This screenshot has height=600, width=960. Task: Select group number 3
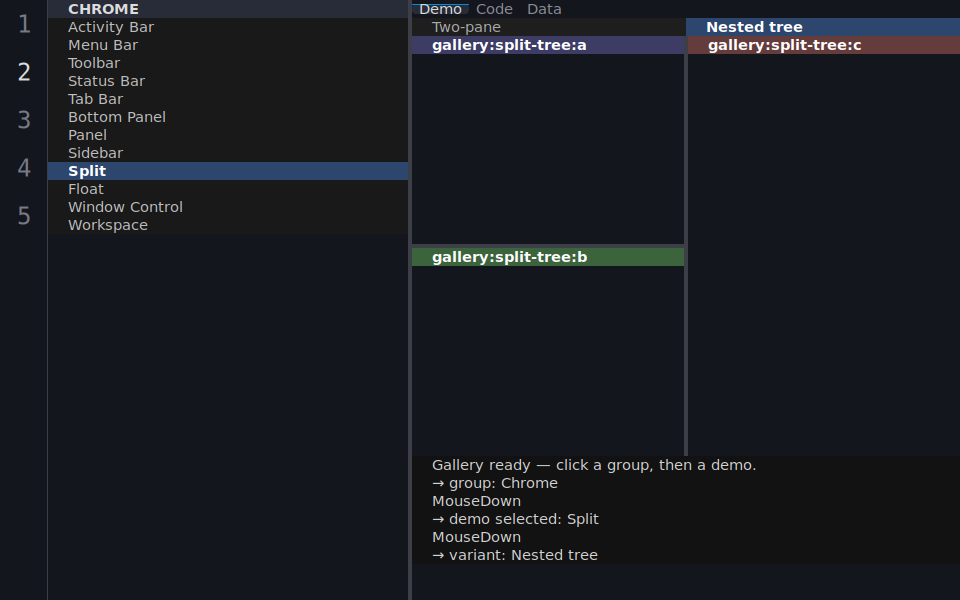(24, 120)
